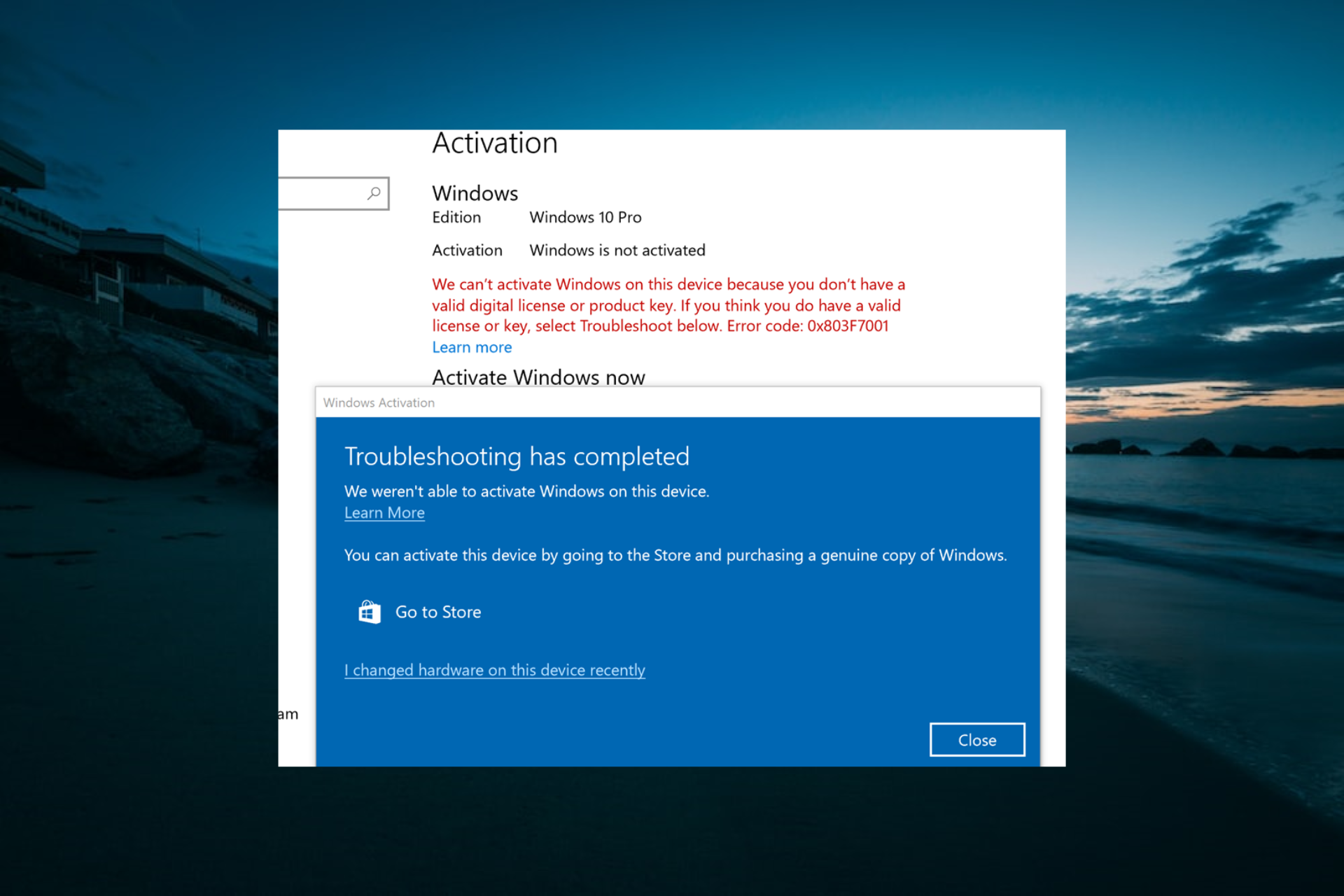The image size is (1344, 896).
Task: Click Windows is not activated status text
Action: click(617, 251)
